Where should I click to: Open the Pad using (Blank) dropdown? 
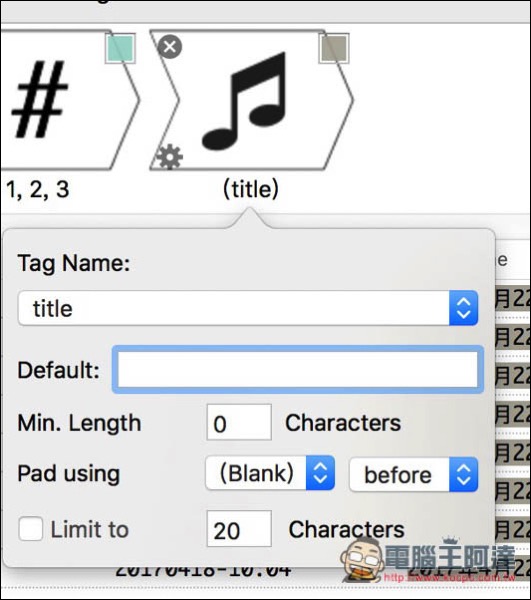[270, 473]
